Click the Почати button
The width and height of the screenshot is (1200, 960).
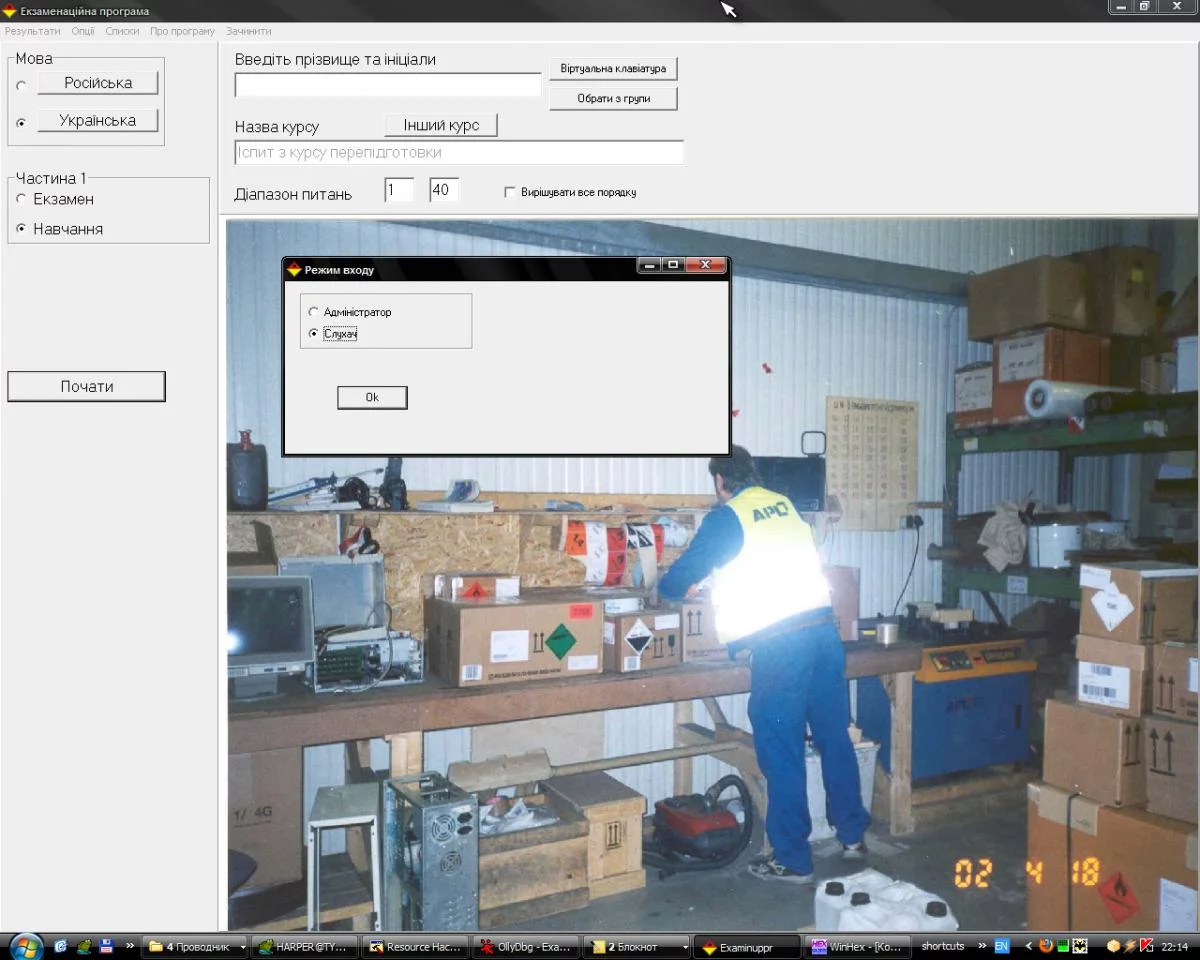click(86, 387)
